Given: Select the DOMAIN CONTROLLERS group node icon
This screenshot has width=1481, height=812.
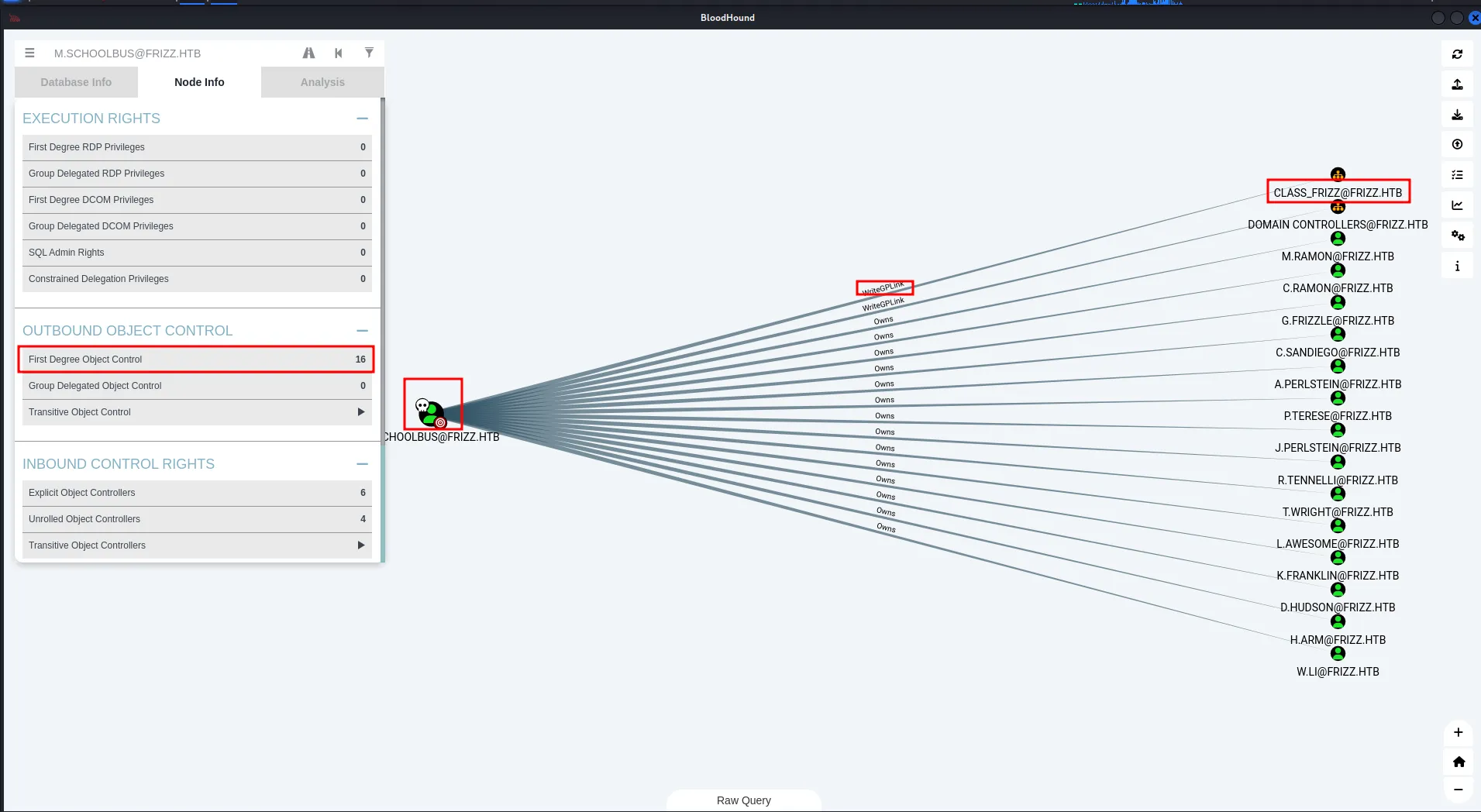Looking at the screenshot, I should click(1338, 207).
